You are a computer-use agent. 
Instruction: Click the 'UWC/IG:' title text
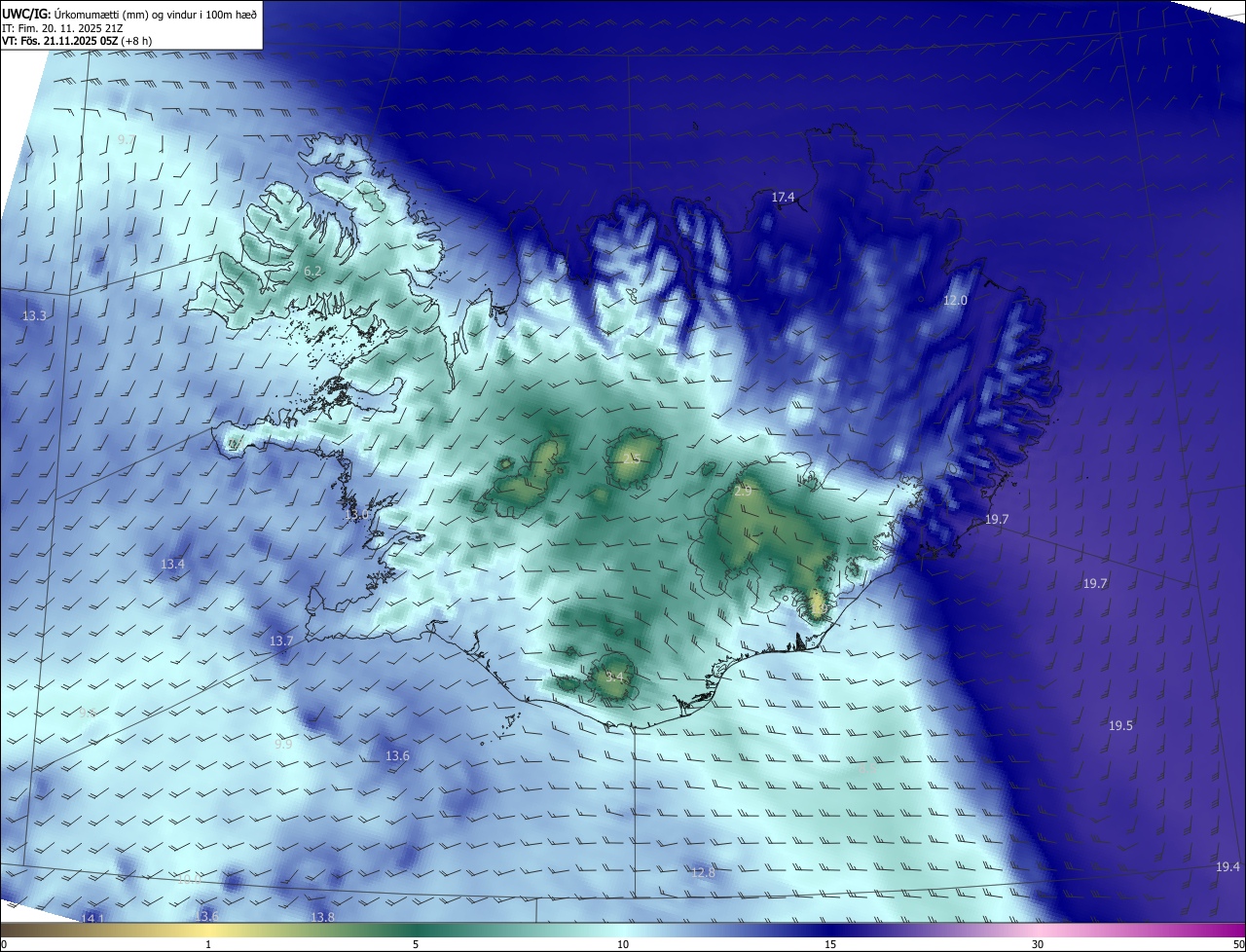point(26,14)
